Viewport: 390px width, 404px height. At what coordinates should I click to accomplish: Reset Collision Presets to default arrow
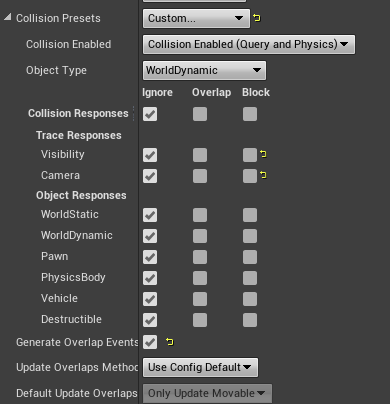pos(257,18)
